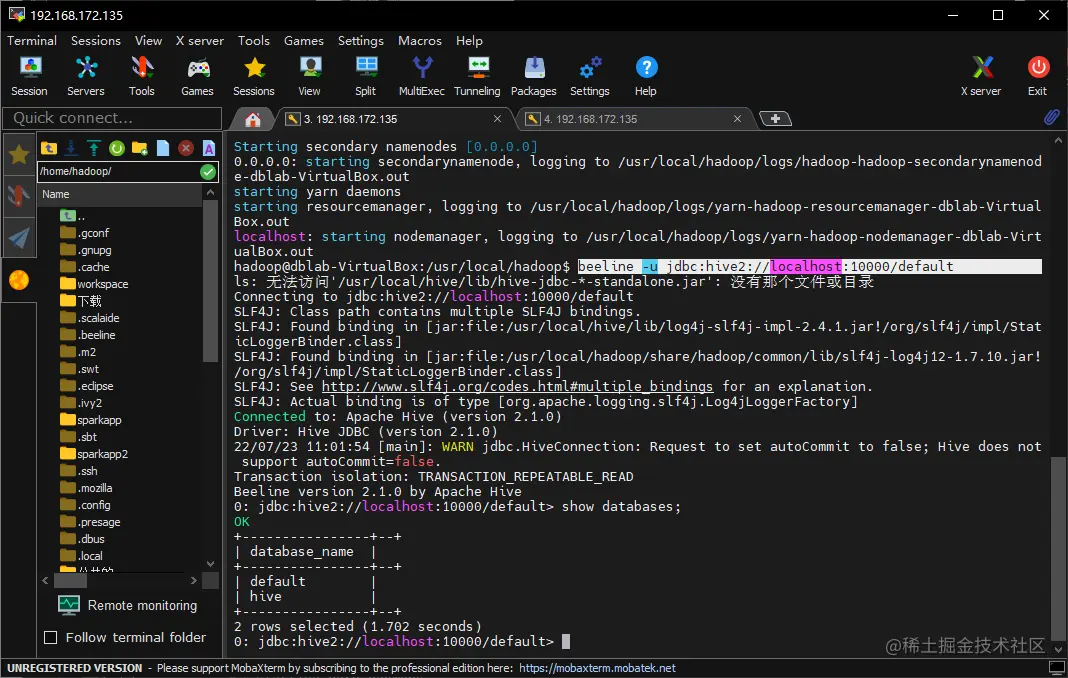This screenshot has width=1068, height=678.
Task: Open the Terminal menu
Action: pyautogui.click(x=32, y=41)
